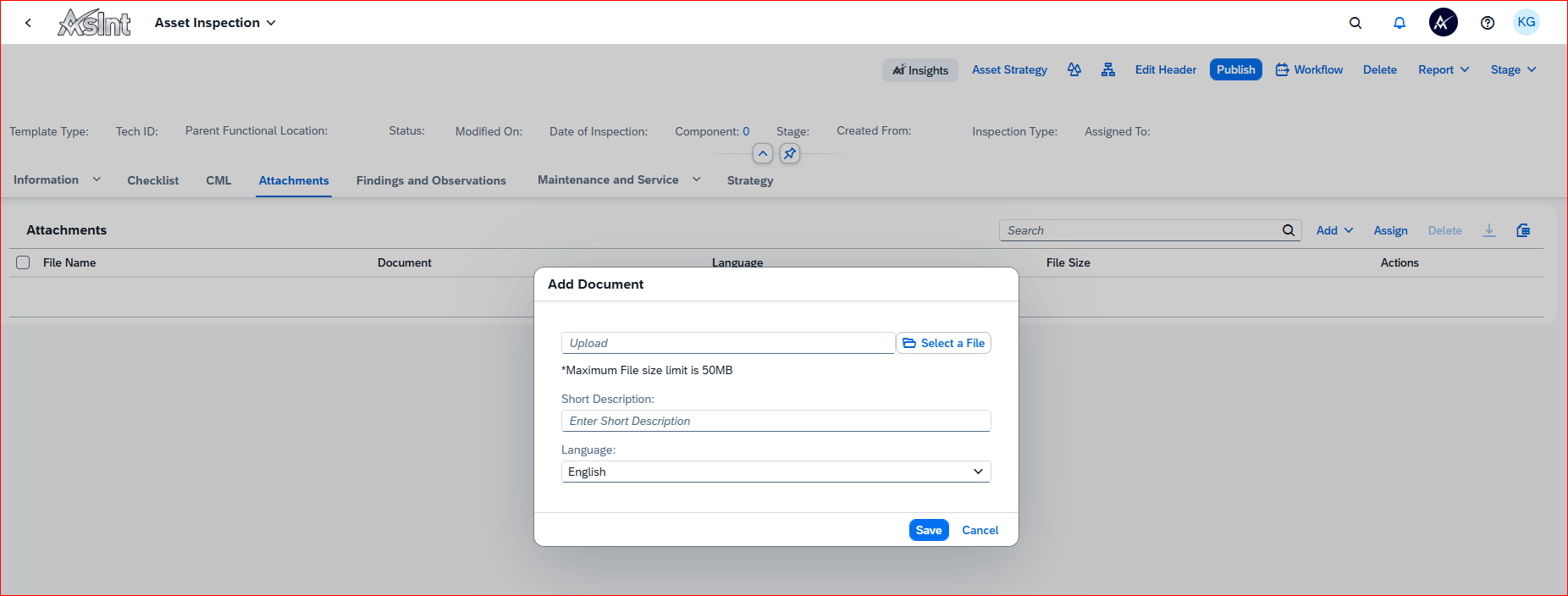Screen dimensions: 1568x596
Task: Click Save in Add Document dialog
Action: click(x=929, y=530)
